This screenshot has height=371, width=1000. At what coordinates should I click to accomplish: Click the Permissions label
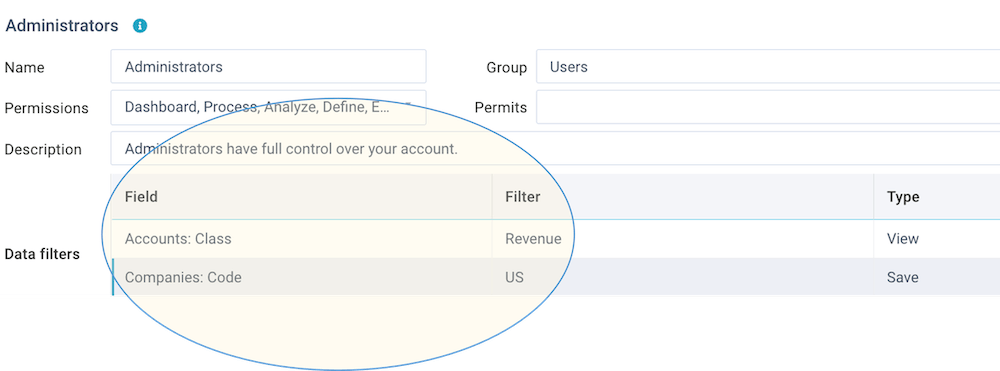[x=47, y=108]
